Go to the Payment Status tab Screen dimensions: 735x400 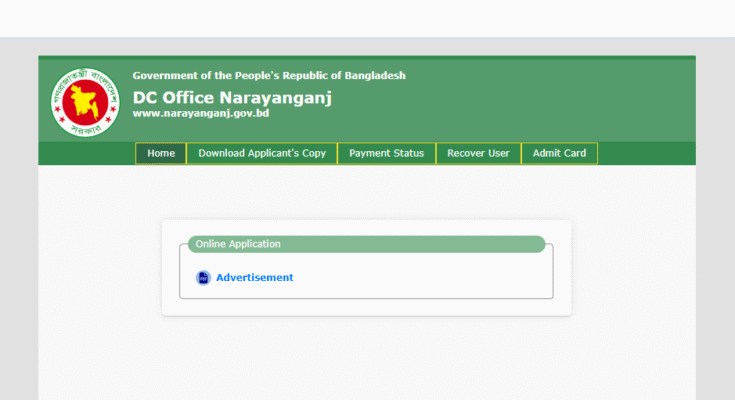(386, 153)
